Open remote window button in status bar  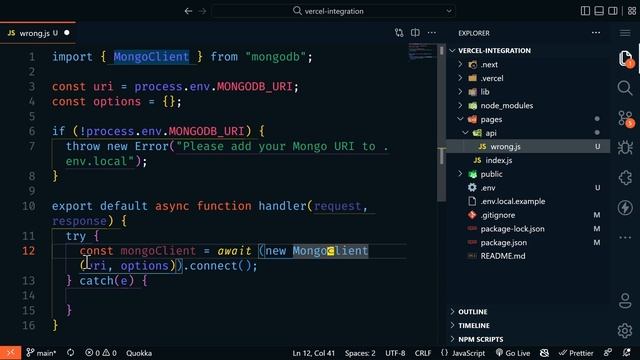pyautogui.click(x=10, y=353)
